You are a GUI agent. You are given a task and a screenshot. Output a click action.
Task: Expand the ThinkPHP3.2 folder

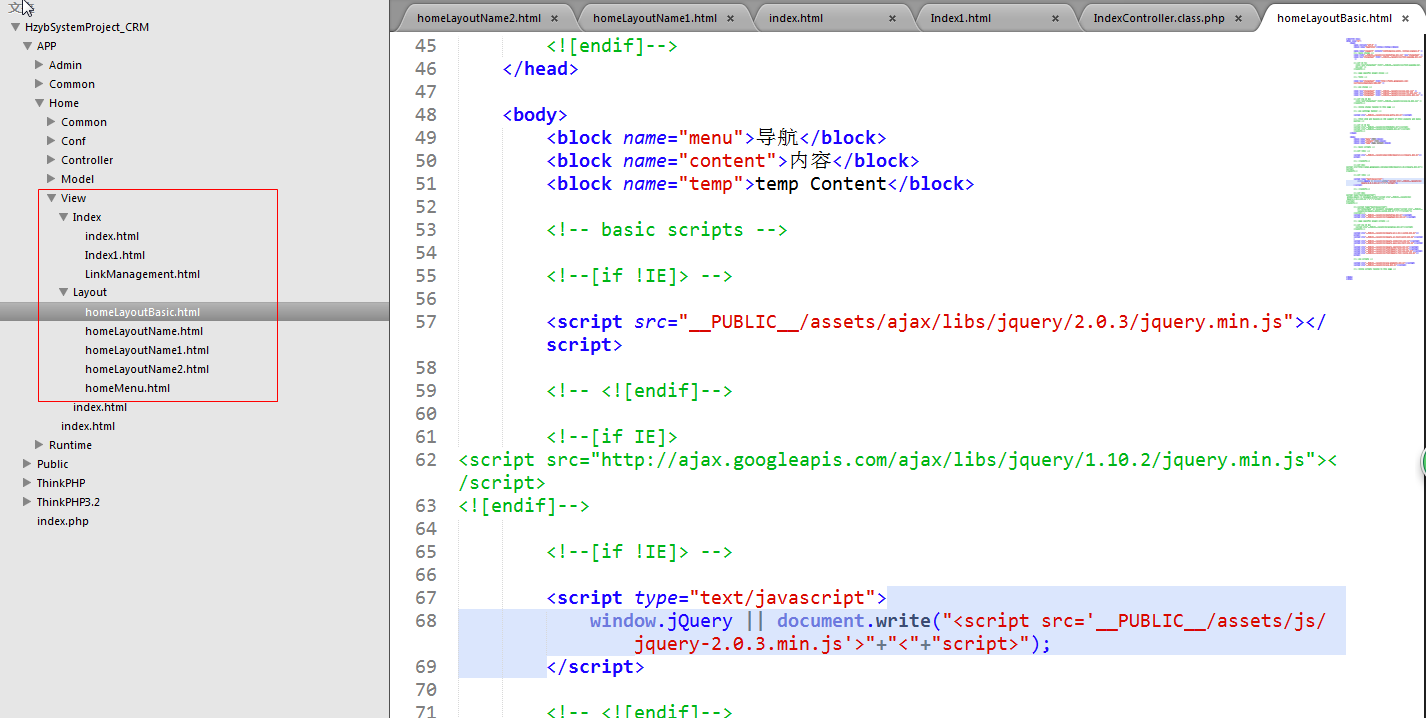tap(28, 502)
